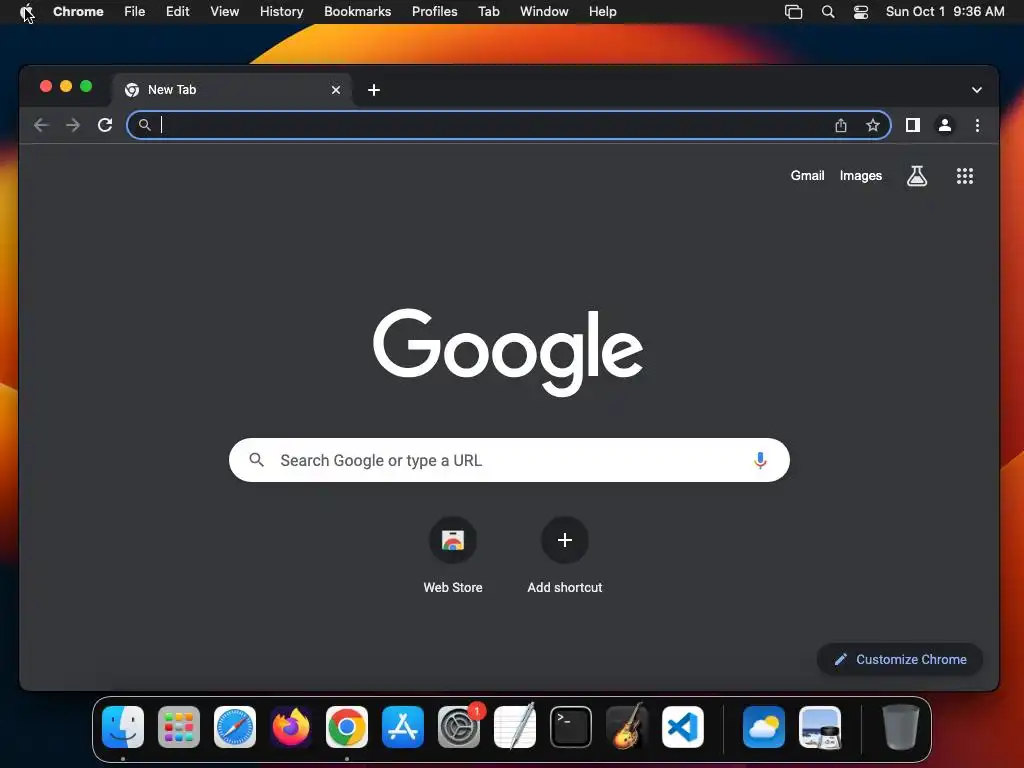Viewport: 1024px width, 768px height.
Task: Launch Terminal from the dock
Action: (x=571, y=727)
